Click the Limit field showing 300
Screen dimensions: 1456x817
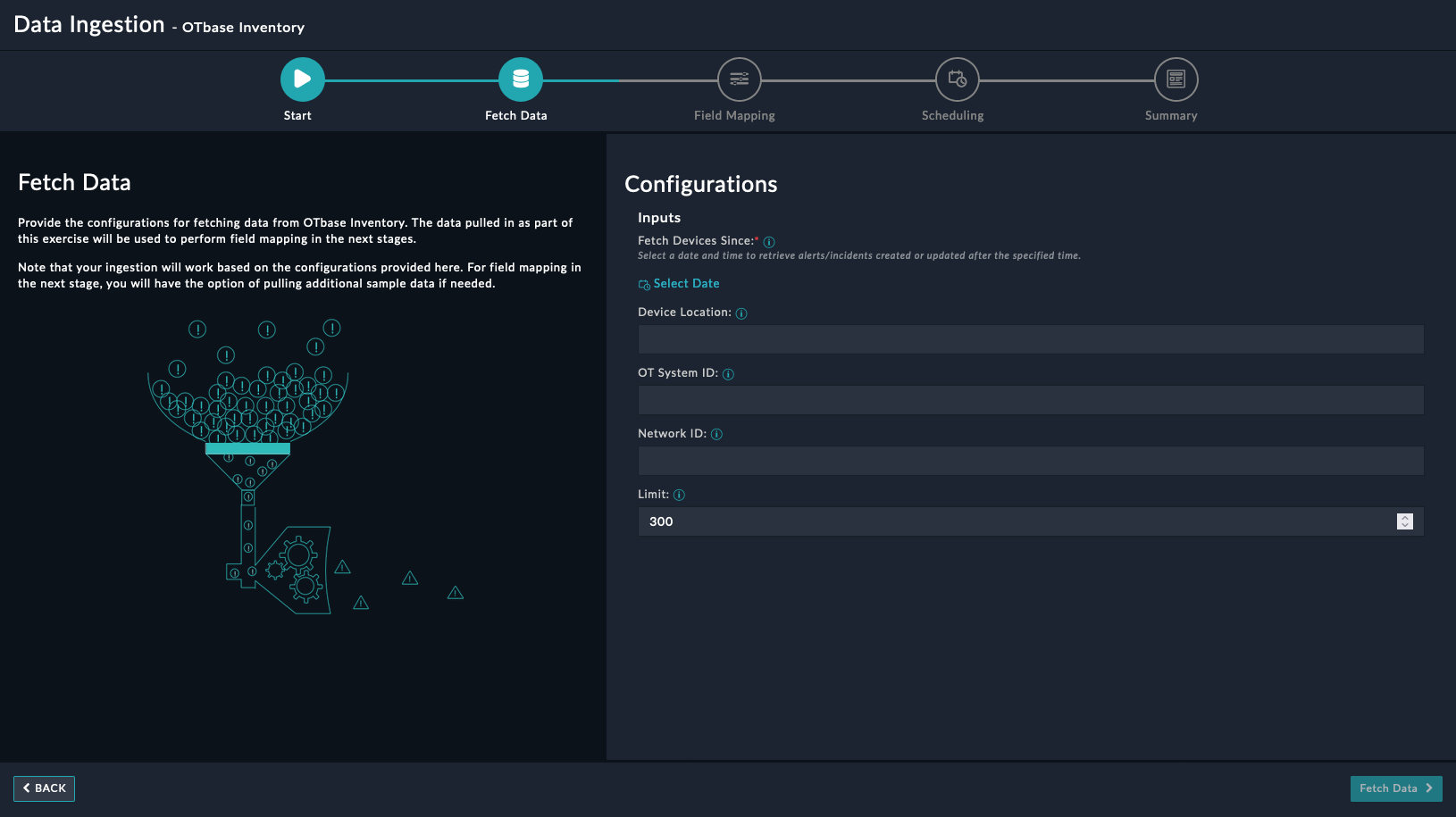coord(1009,521)
